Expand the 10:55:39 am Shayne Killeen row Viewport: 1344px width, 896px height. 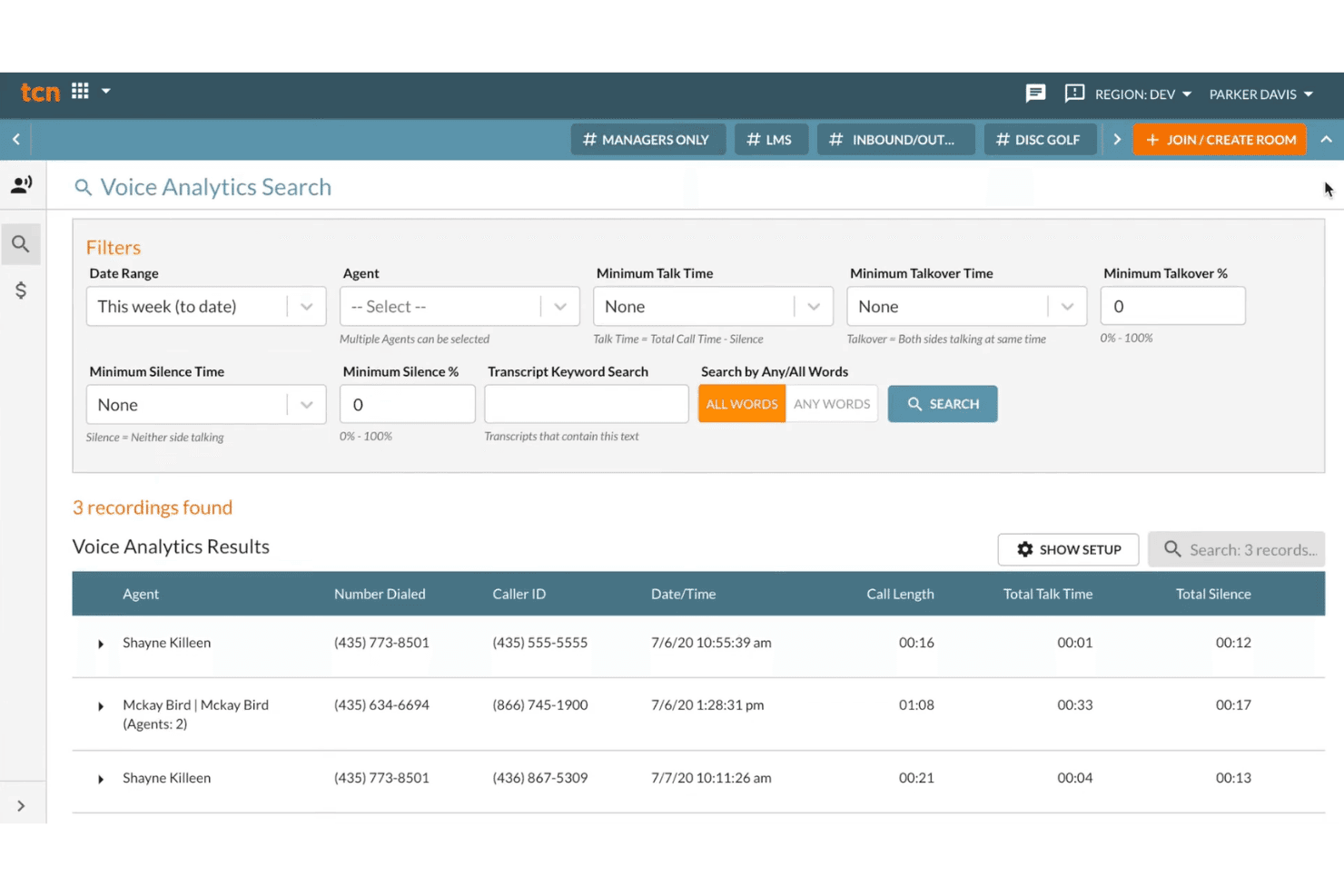(x=101, y=644)
